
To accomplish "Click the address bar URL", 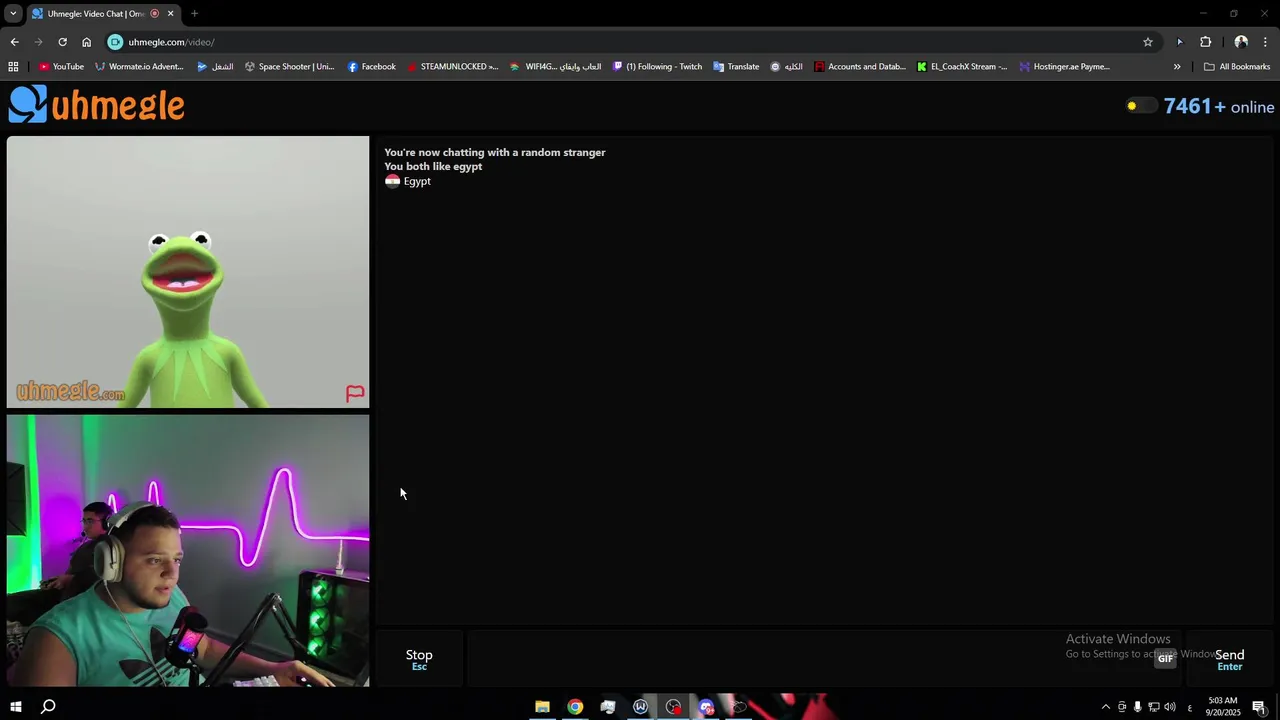I will (x=171, y=42).
